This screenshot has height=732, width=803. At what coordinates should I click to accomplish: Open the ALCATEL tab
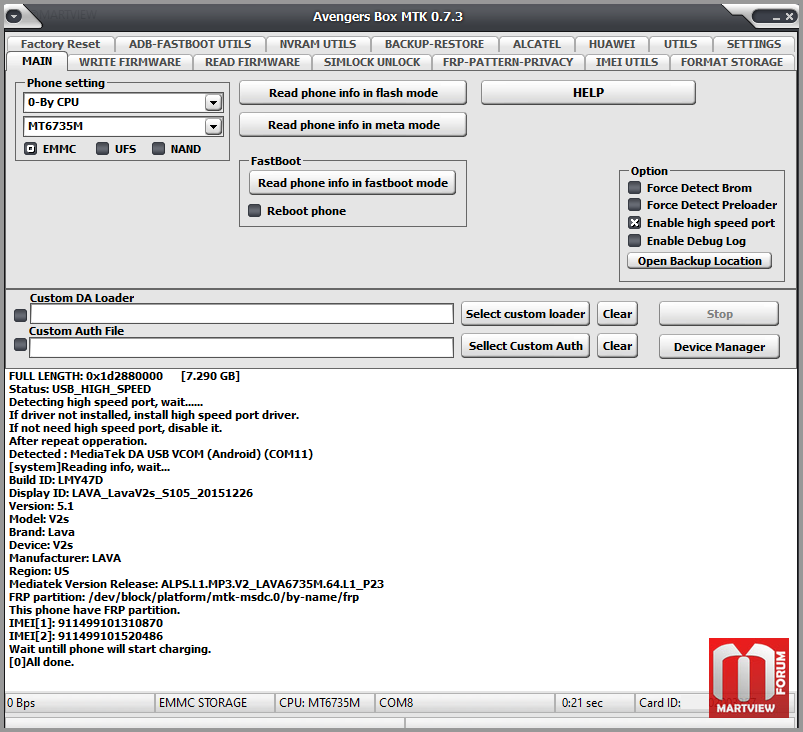(x=536, y=44)
